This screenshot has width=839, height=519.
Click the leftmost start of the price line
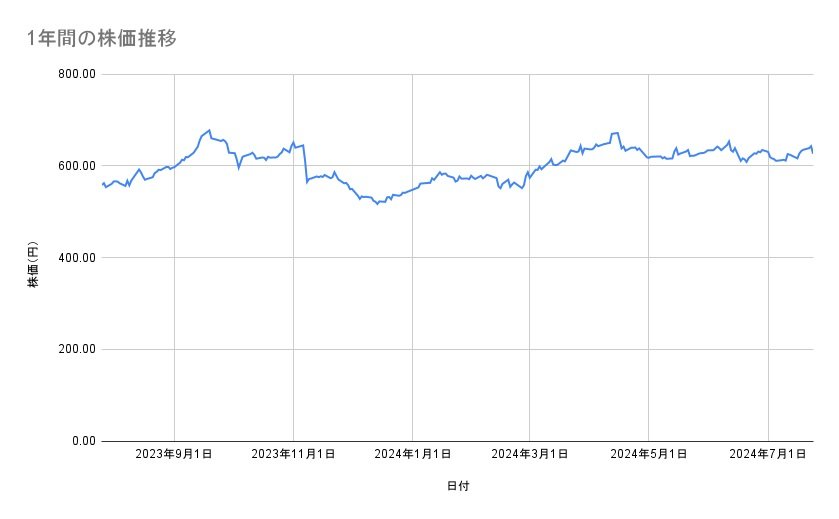[103, 183]
